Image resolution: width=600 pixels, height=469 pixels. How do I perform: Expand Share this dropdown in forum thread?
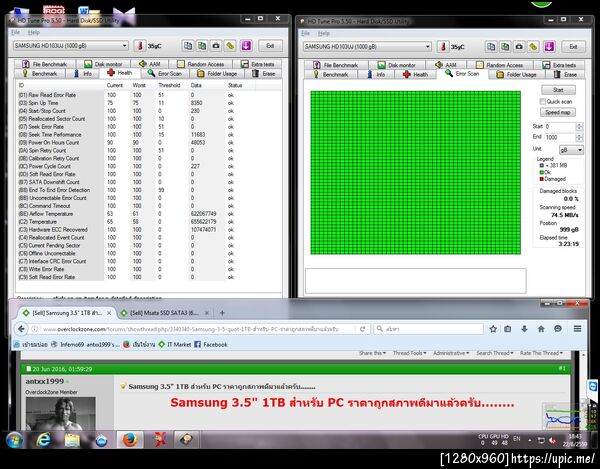[372, 353]
